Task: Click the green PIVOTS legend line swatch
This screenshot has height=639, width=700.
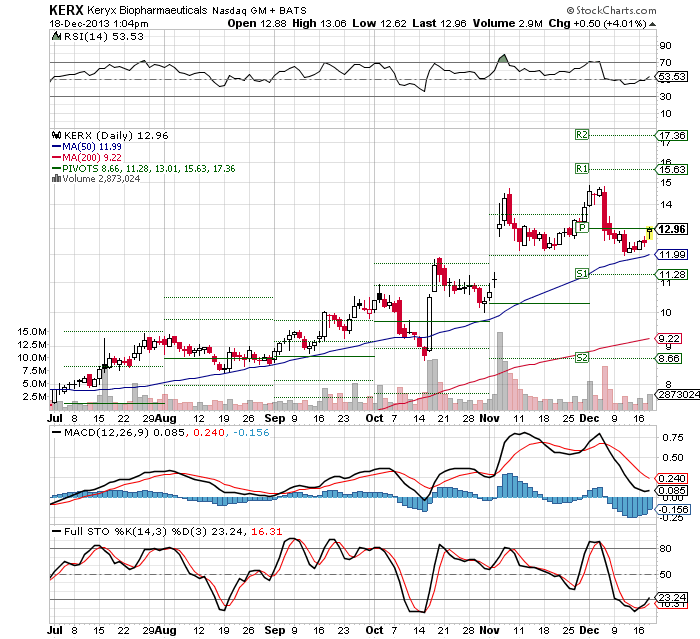Action: click(56, 168)
